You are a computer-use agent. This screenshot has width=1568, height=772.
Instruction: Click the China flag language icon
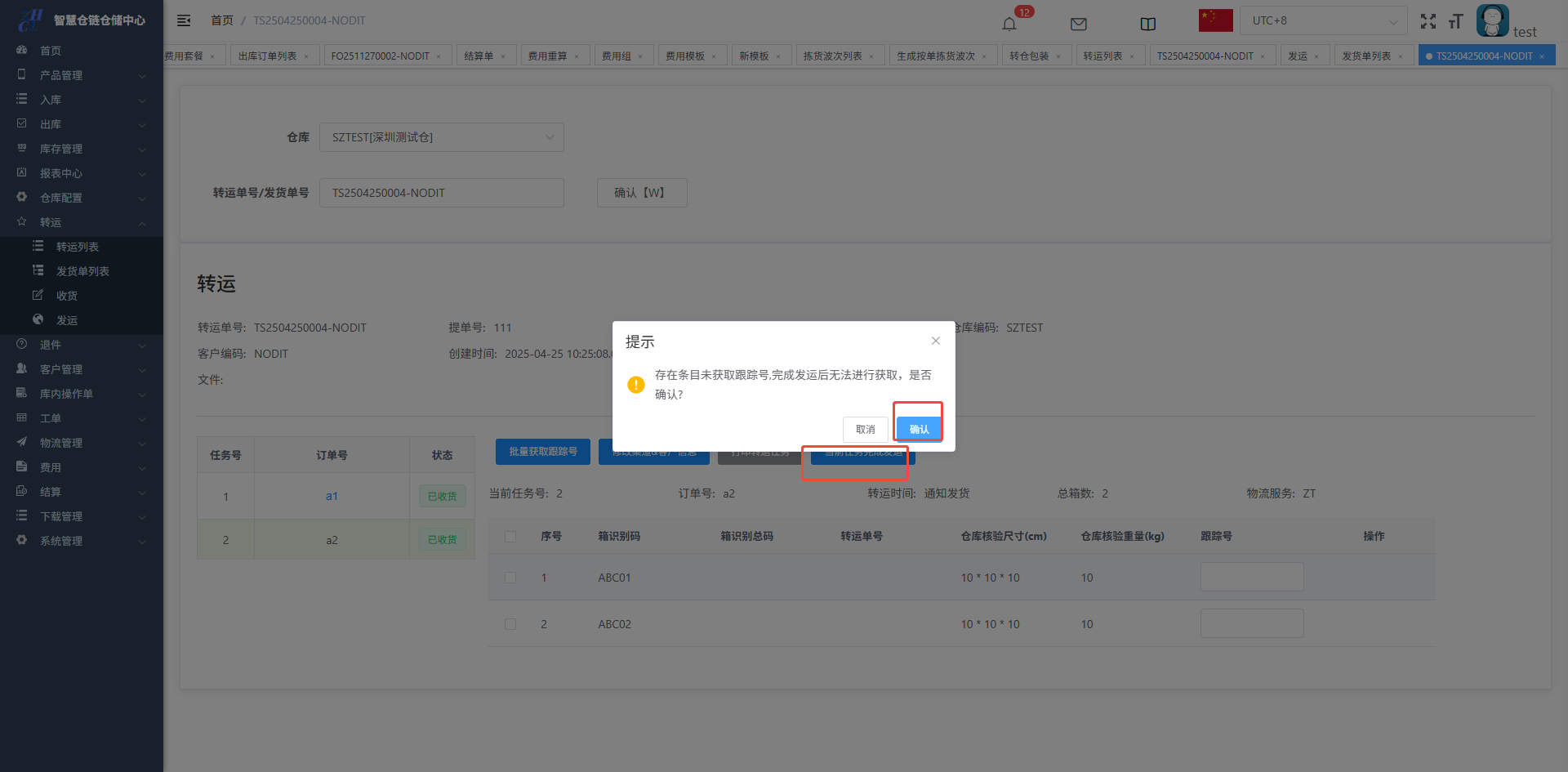pyautogui.click(x=1215, y=20)
